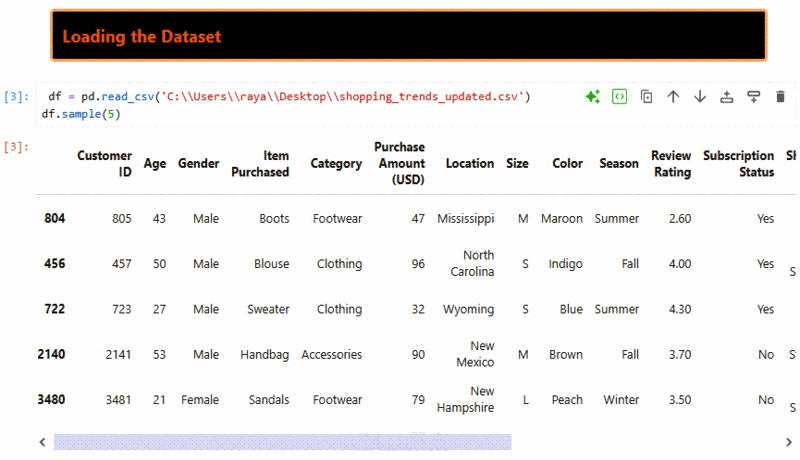Select the 'Loading the Dataset' heading cell

tap(408, 36)
